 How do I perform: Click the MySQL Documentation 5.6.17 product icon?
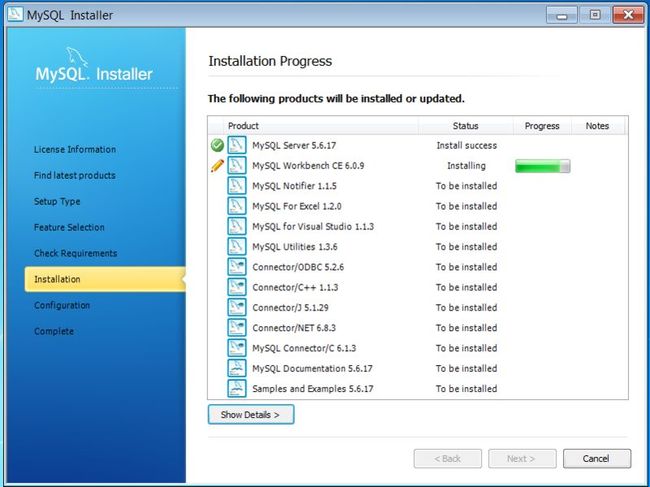(237, 368)
